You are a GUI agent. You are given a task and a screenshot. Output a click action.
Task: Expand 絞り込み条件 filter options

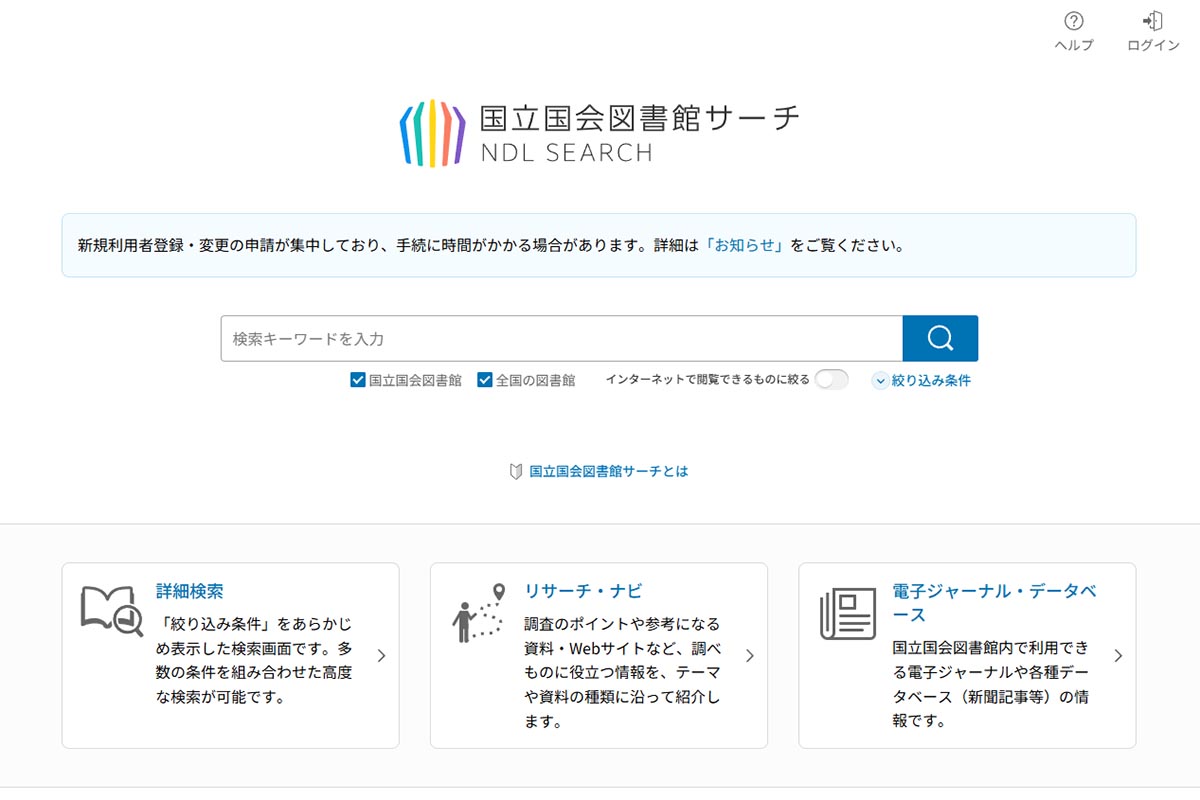coord(922,380)
